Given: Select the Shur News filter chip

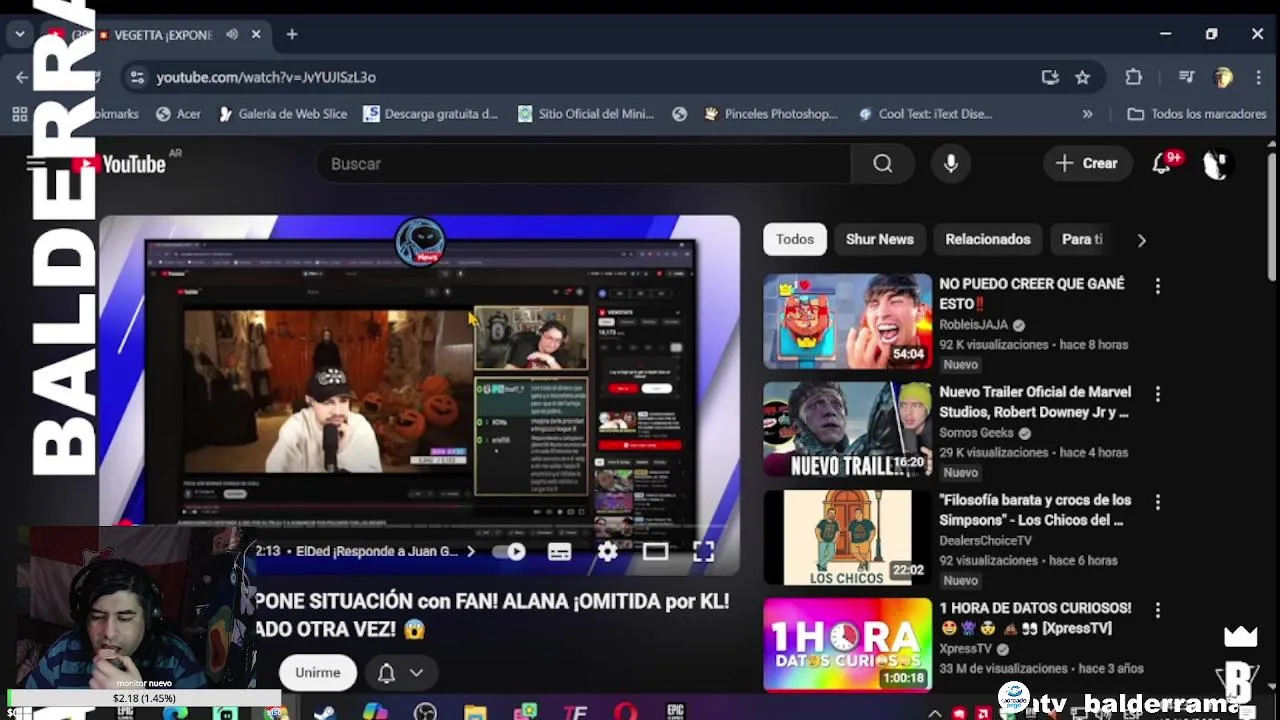Looking at the screenshot, I should [x=879, y=239].
